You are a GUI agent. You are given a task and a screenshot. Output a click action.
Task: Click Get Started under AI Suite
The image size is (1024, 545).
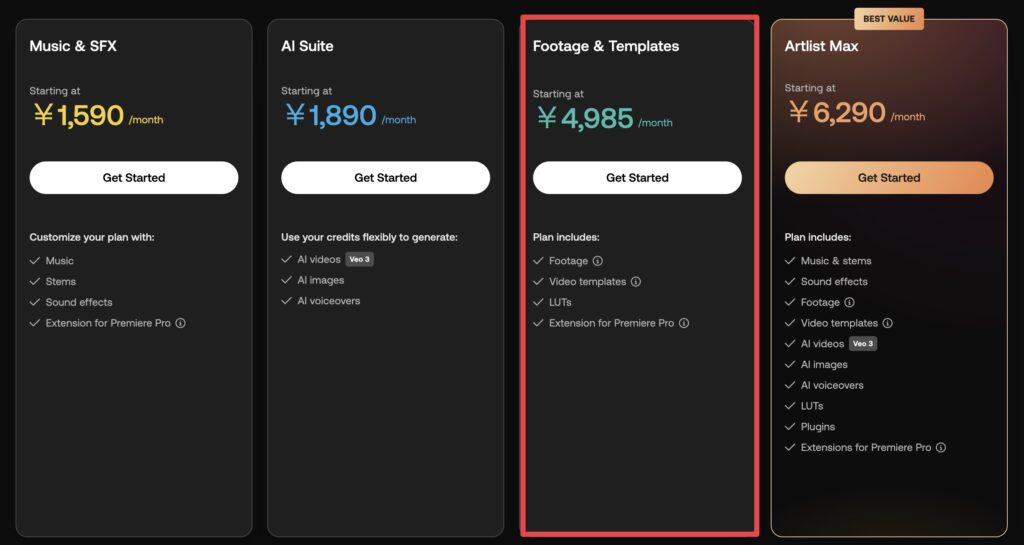(x=385, y=178)
